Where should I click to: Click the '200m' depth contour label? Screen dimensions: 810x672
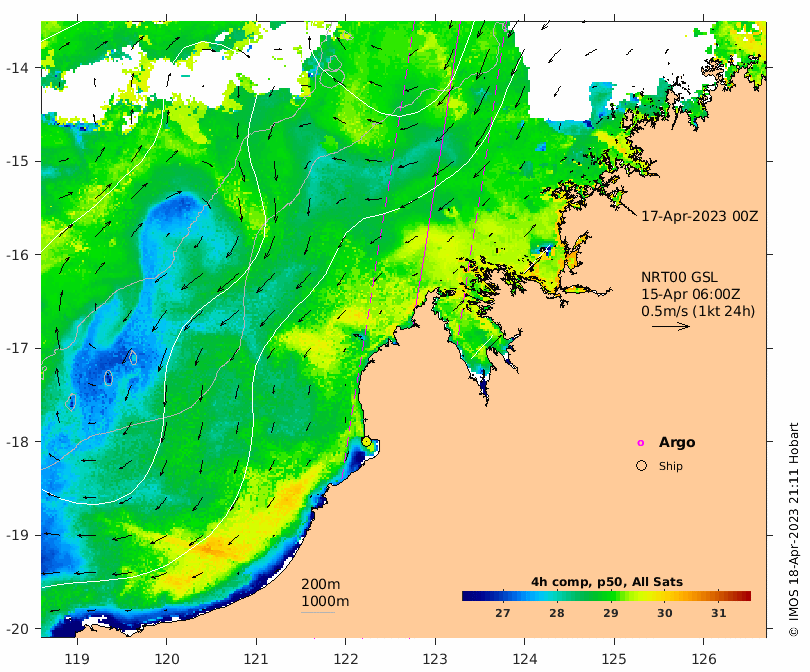[320, 584]
